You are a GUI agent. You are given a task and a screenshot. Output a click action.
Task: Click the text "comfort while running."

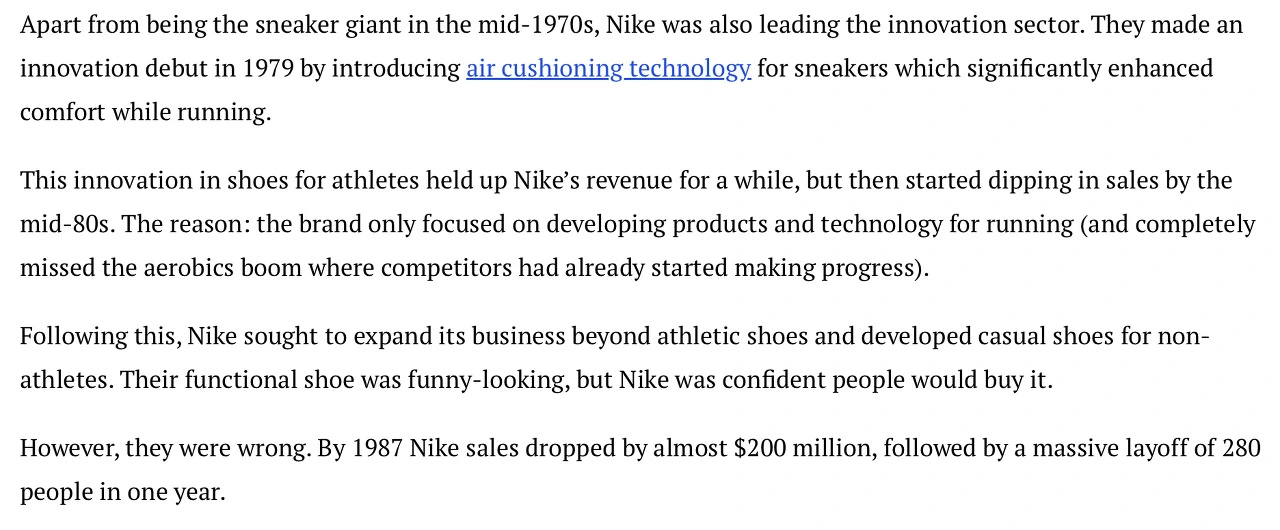[145, 113]
